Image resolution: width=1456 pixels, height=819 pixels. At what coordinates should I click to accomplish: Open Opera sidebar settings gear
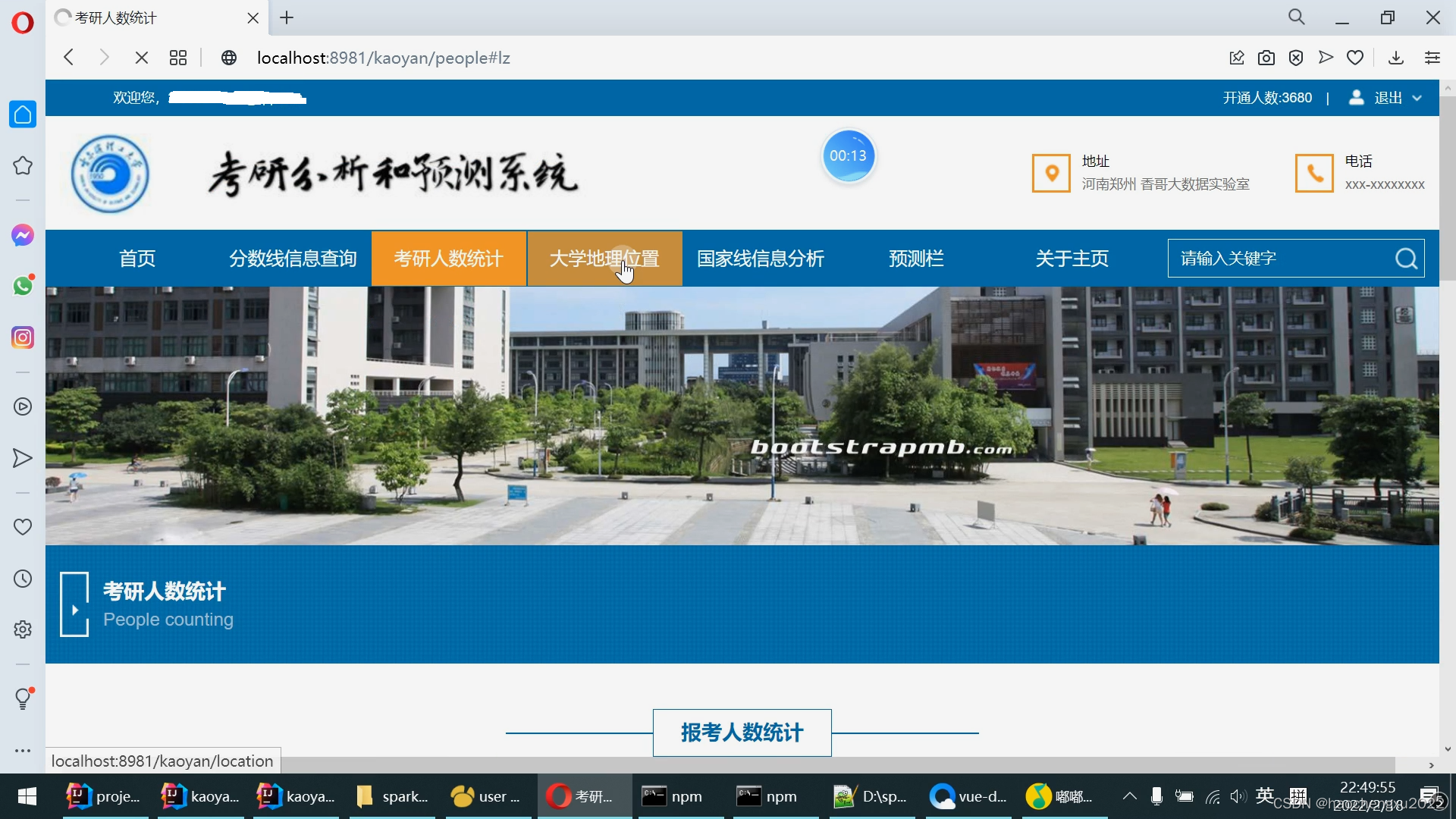(x=23, y=629)
